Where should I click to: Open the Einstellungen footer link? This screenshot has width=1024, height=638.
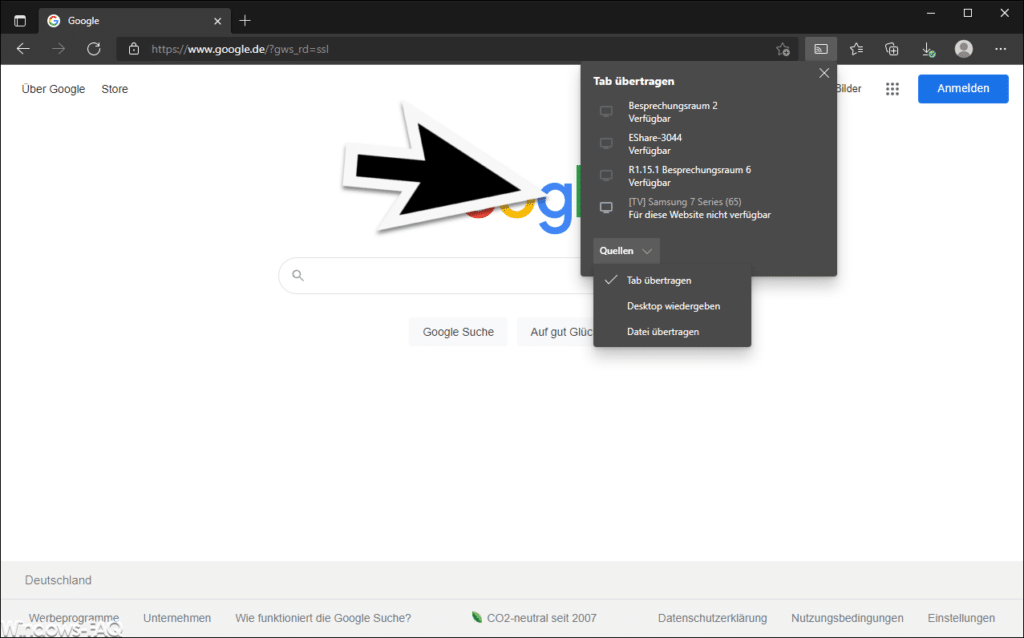[x=961, y=618]
